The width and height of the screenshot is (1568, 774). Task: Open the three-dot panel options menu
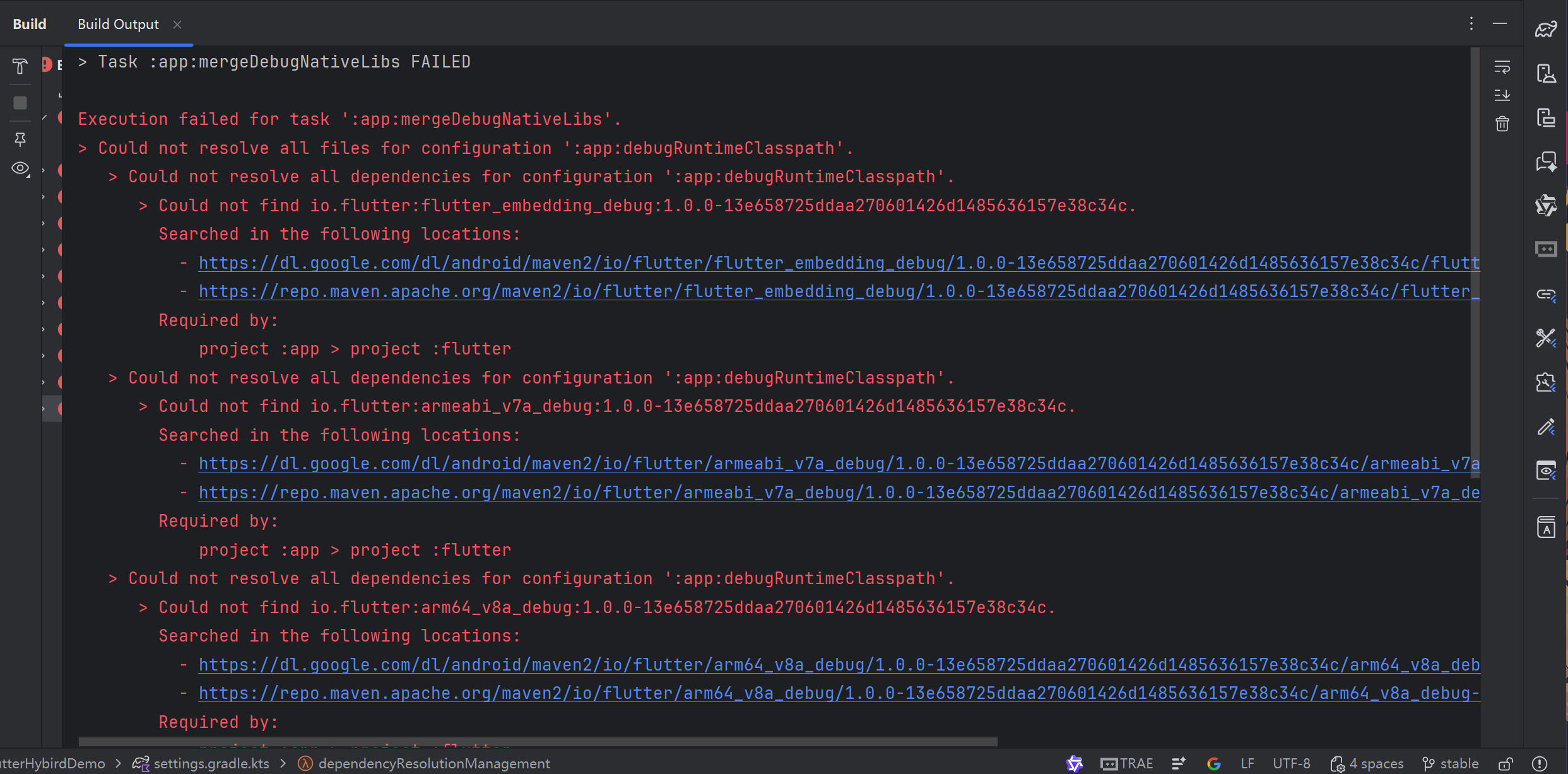(x=1471, y=24)
